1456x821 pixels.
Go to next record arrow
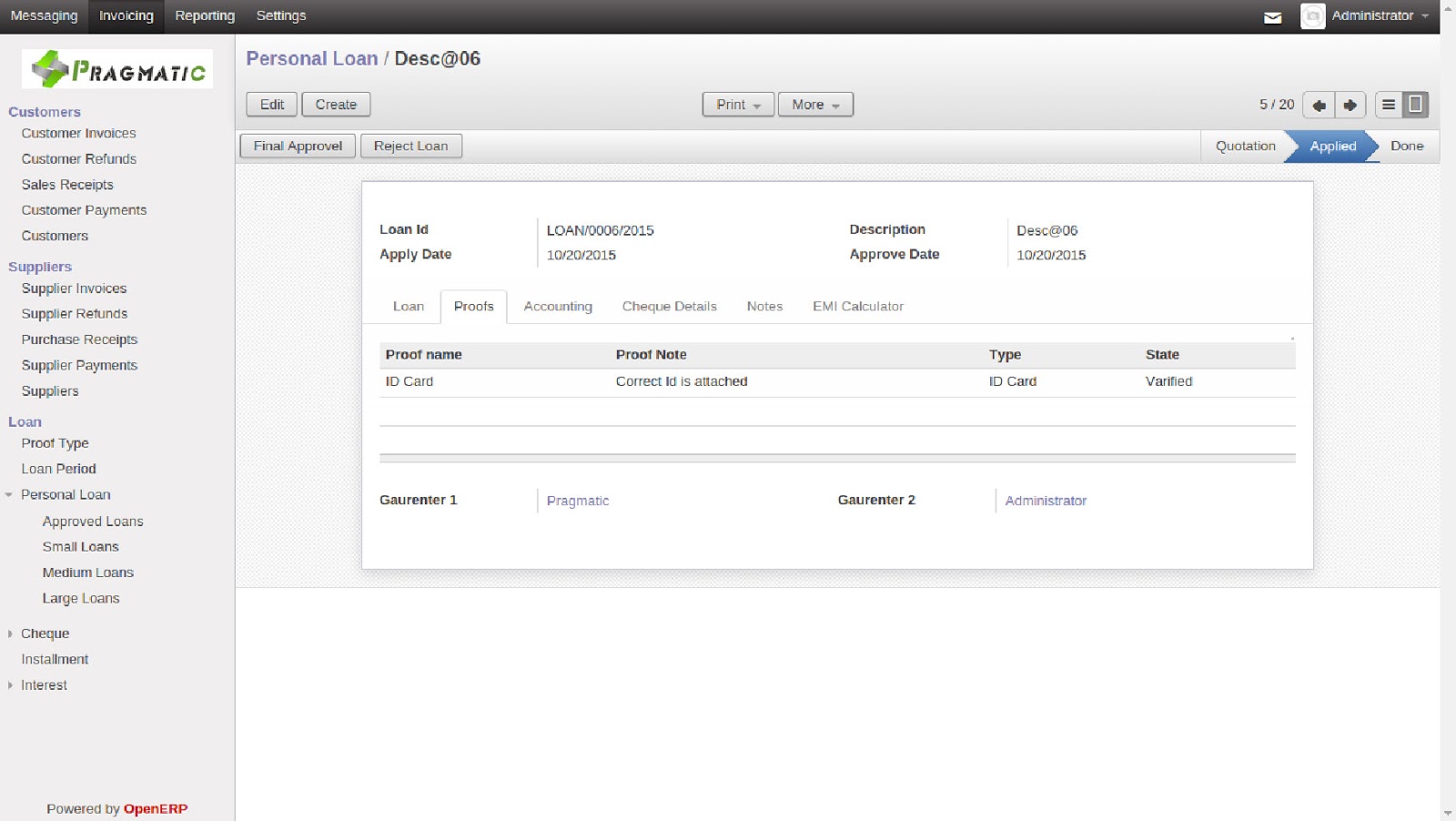[x=1350, y=105]
